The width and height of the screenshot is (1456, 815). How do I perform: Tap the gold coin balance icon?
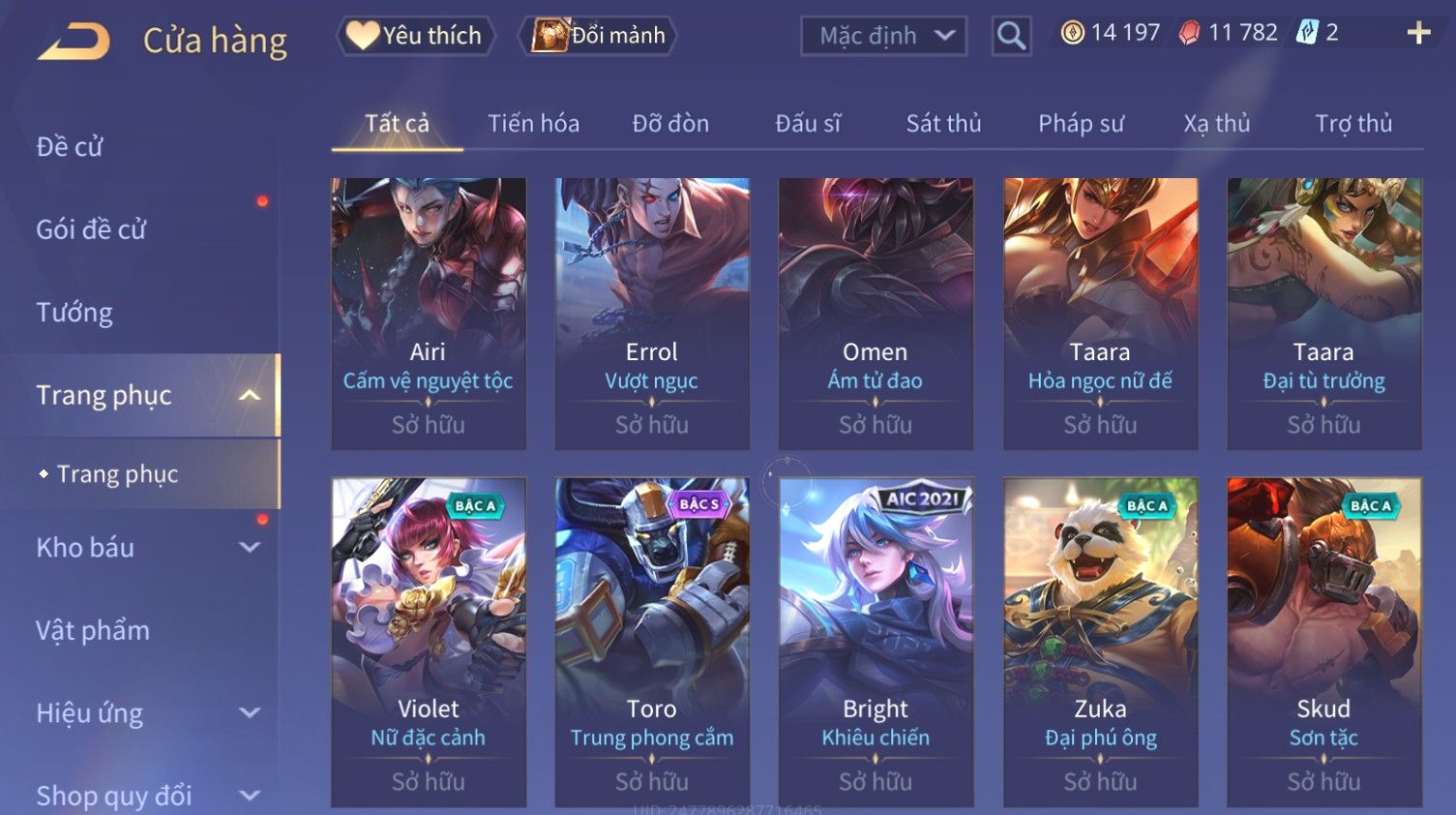click(x=1072, y=33)
